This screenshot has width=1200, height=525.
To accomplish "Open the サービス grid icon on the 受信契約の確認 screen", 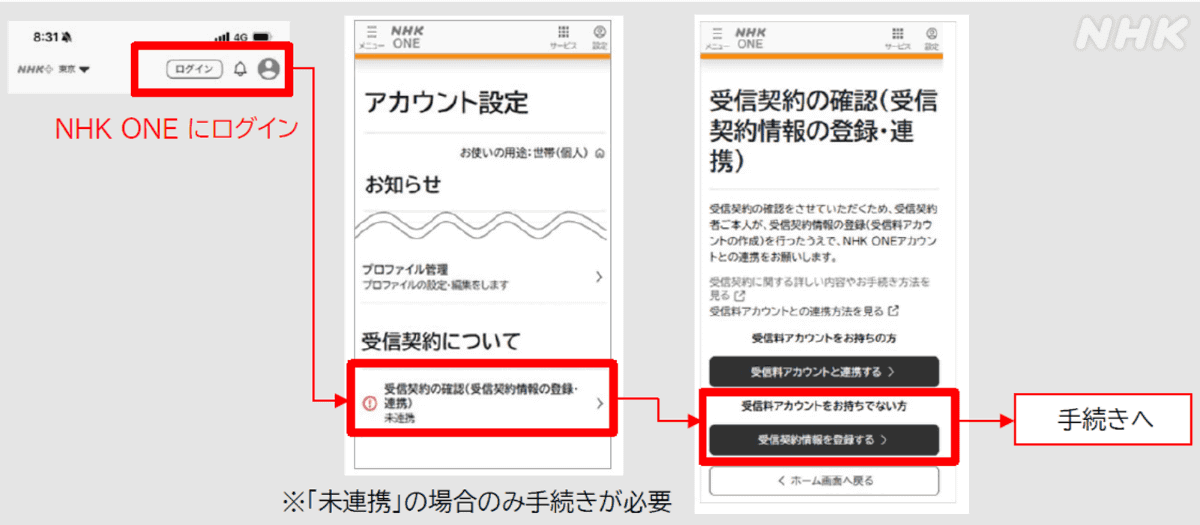I will (x=897, y=38).
